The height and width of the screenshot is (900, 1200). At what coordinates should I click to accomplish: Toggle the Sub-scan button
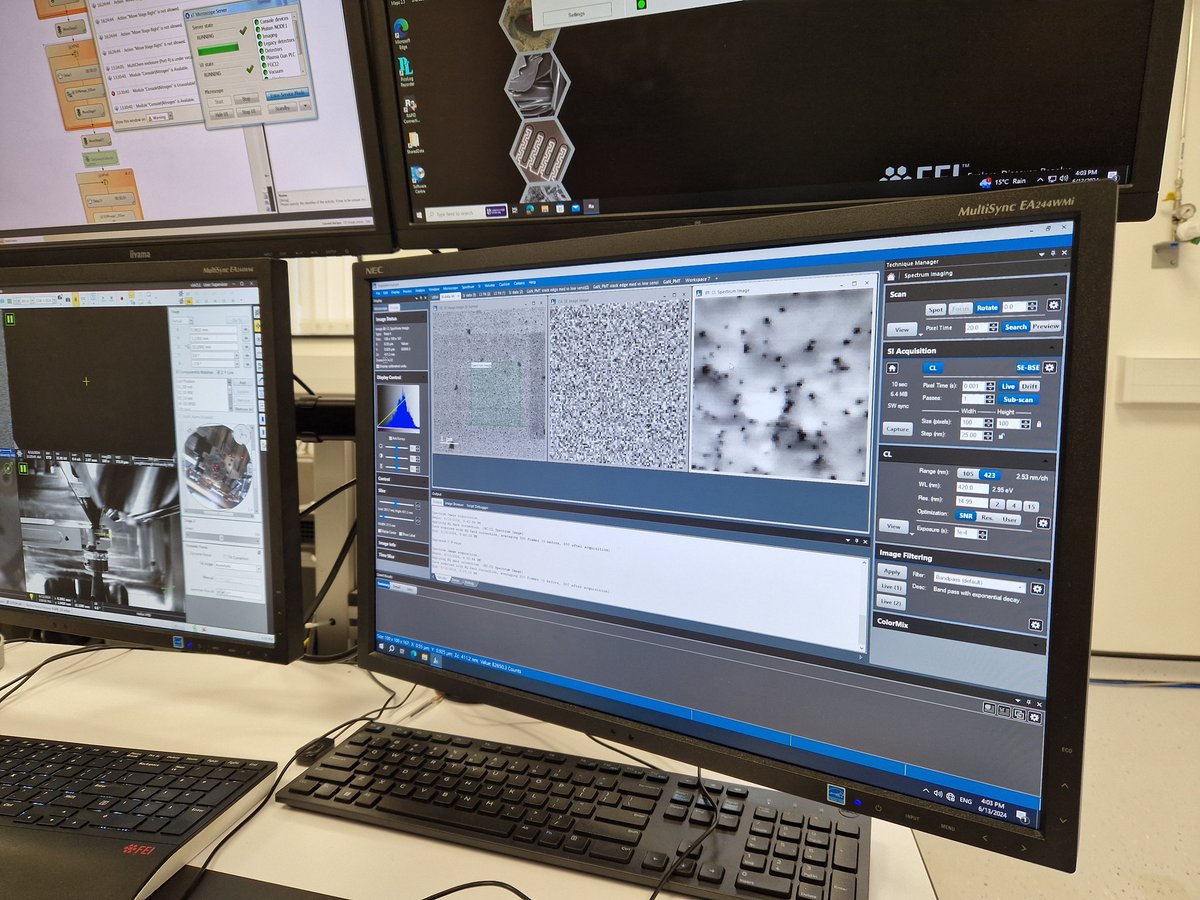(1018, 400)
